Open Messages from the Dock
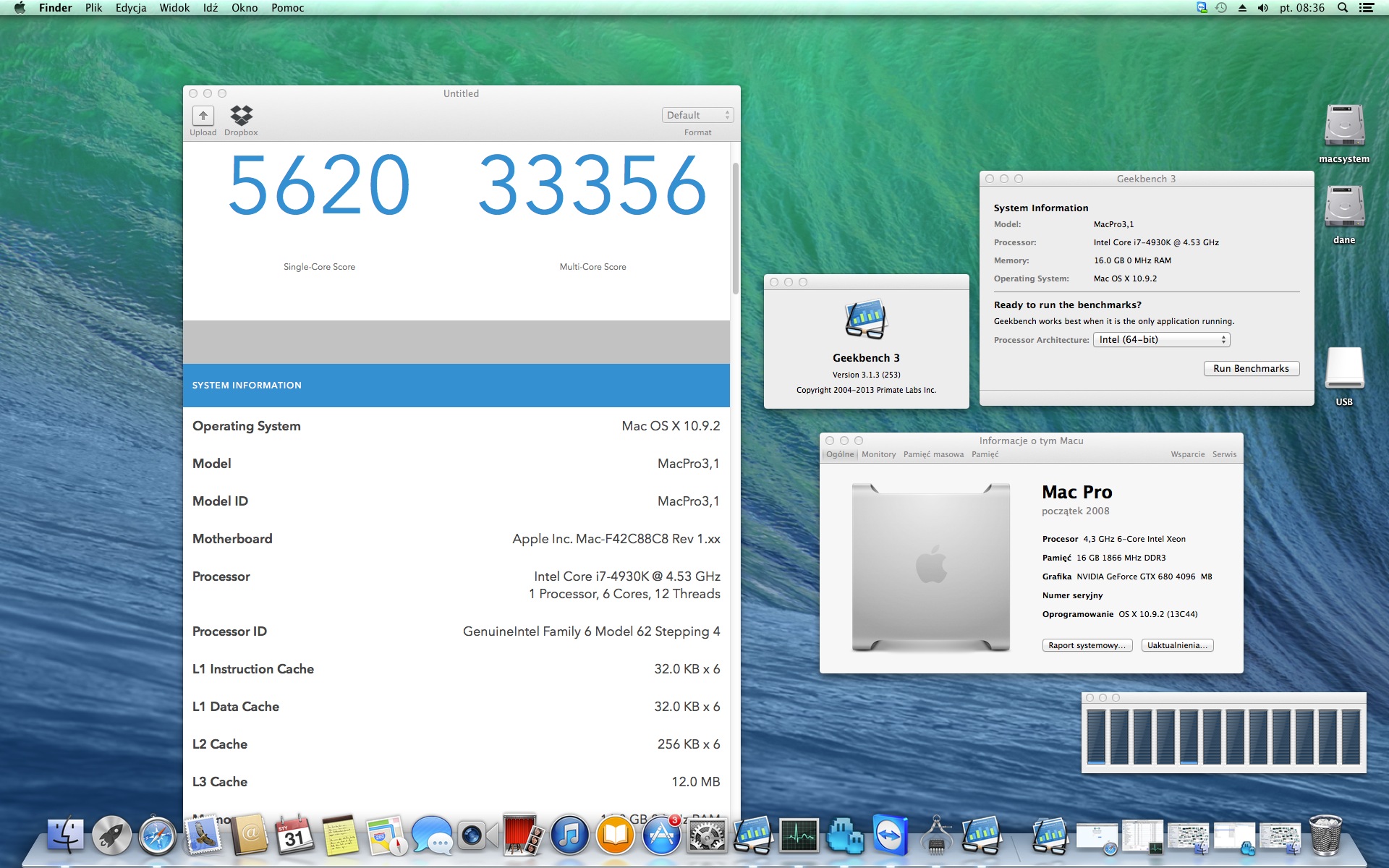 [x=433, y=836]
